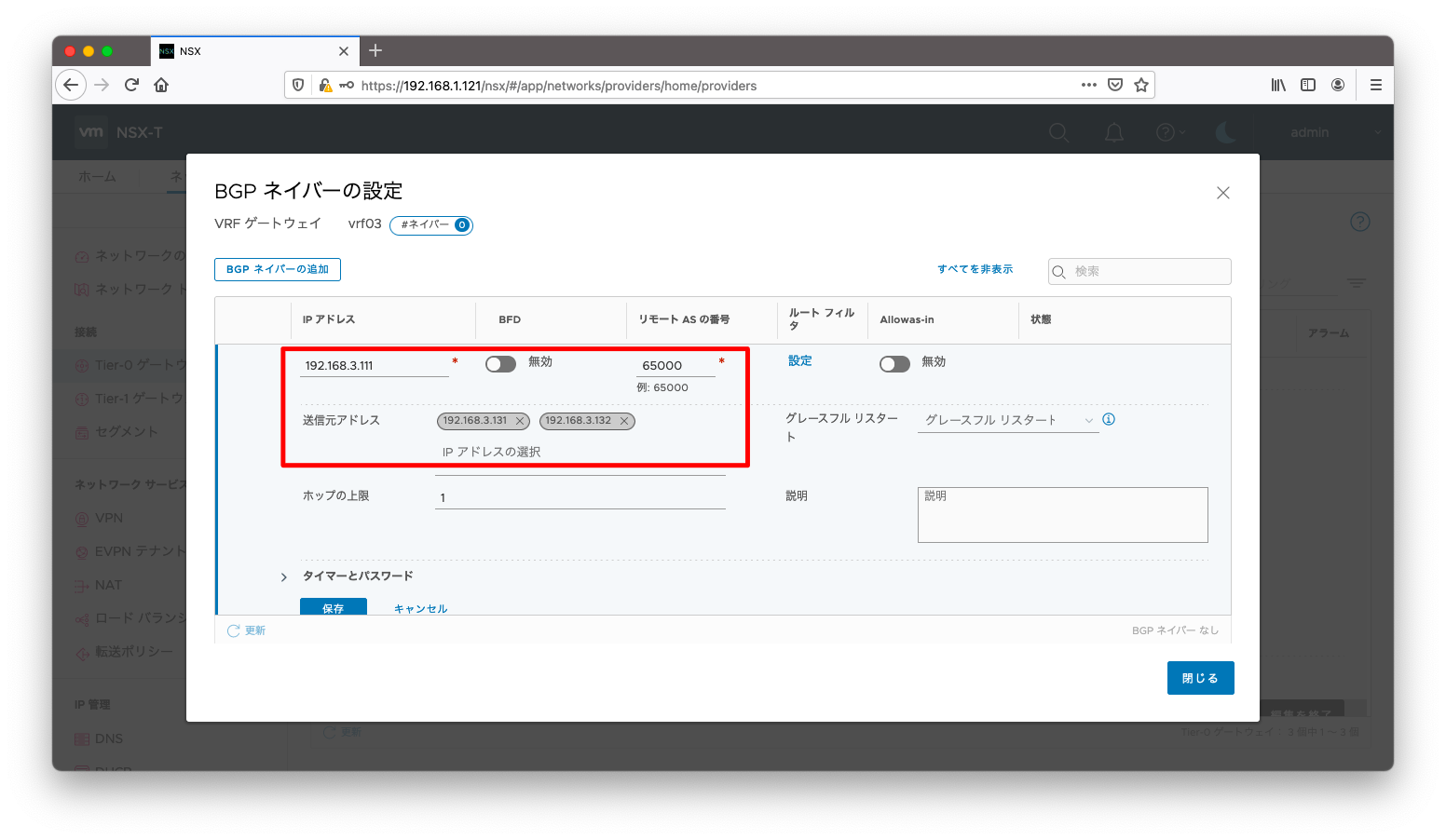Click the insecure connection lock icon
This screenshot has height=840, width=1446.
coord(325,85)
